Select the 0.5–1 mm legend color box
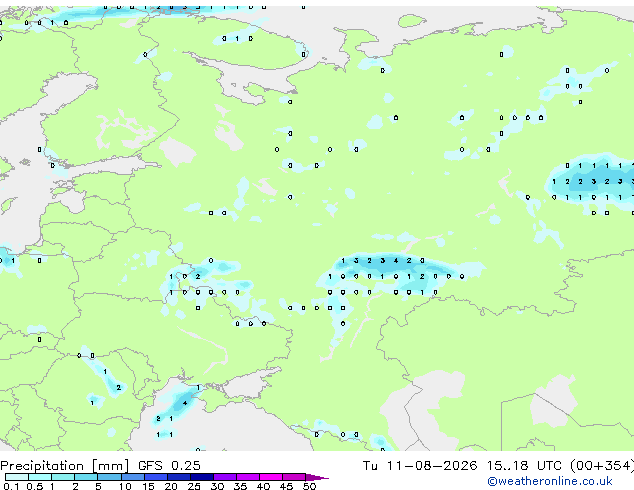 click(40, 477)
